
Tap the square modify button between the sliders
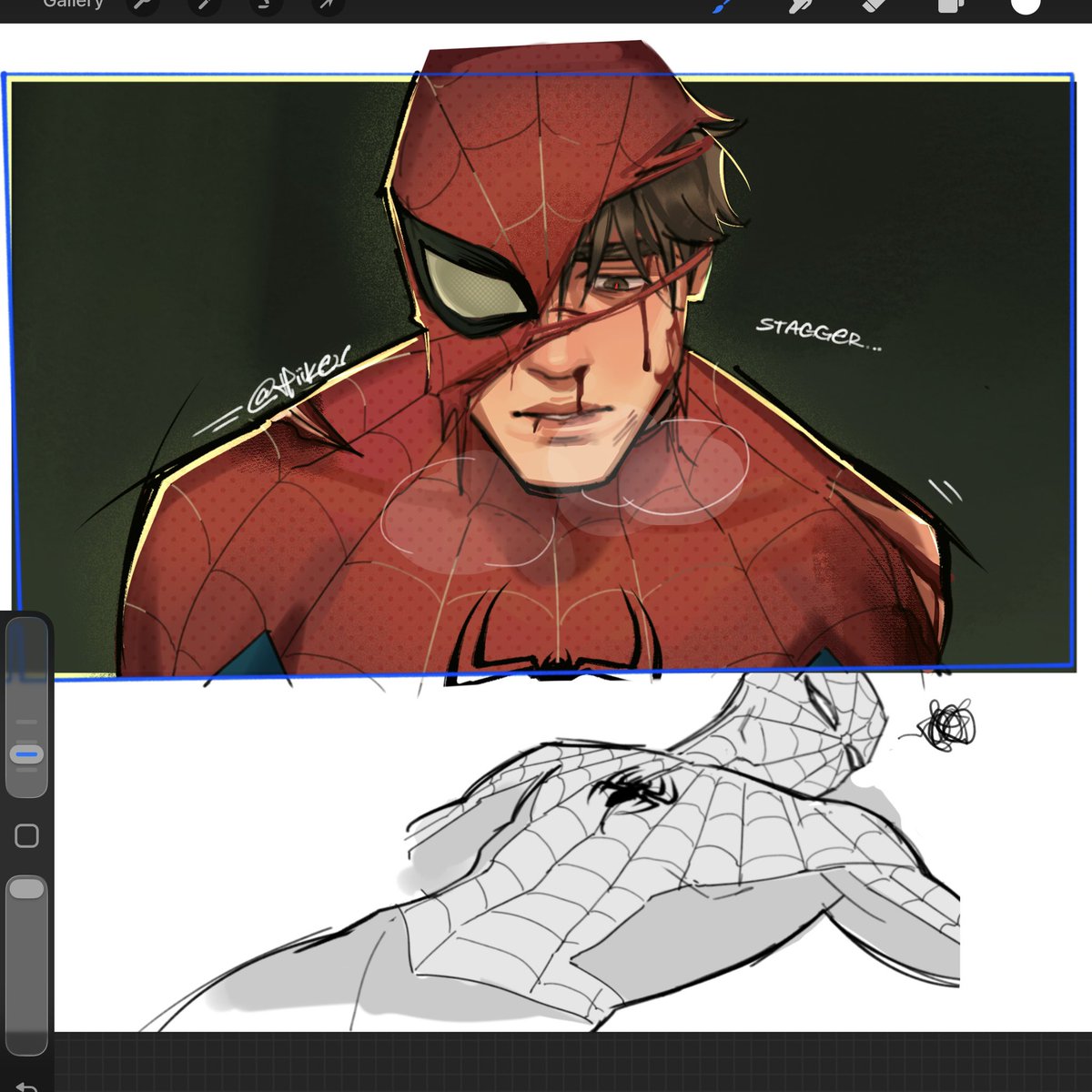pyautogui.click(x=27, y=835)
